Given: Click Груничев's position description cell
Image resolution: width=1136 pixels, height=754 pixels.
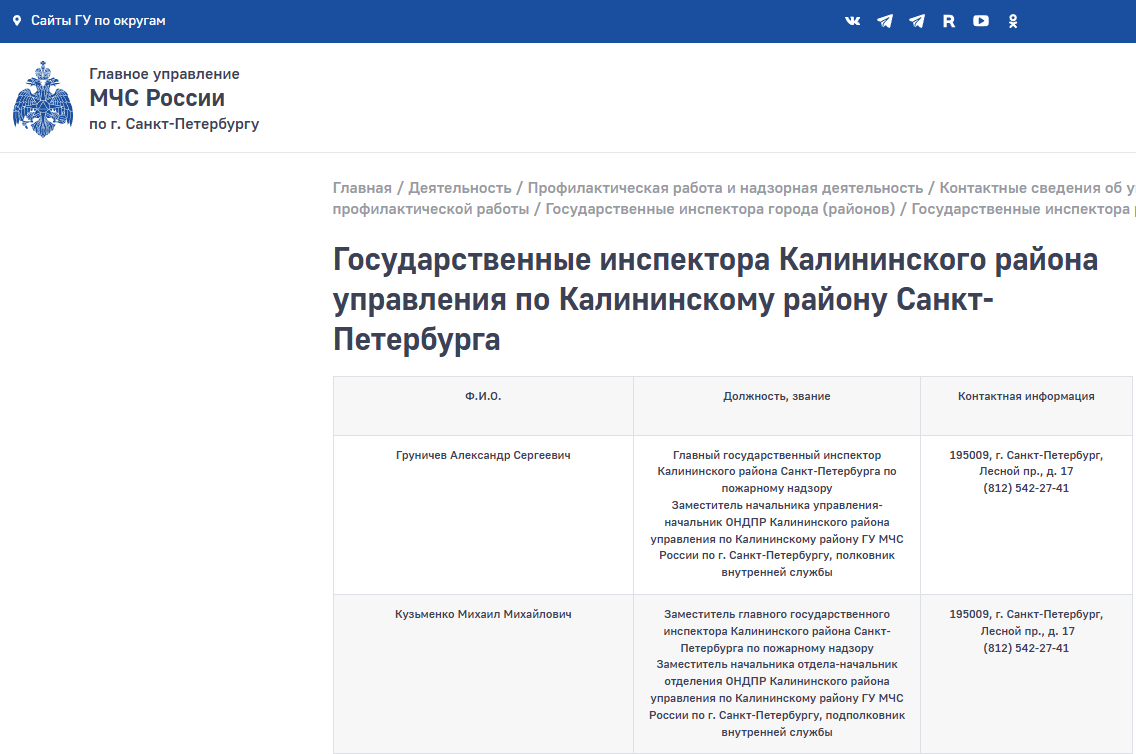Looking at the screenshot, I should pyautogui.click(x=777, y=514).
